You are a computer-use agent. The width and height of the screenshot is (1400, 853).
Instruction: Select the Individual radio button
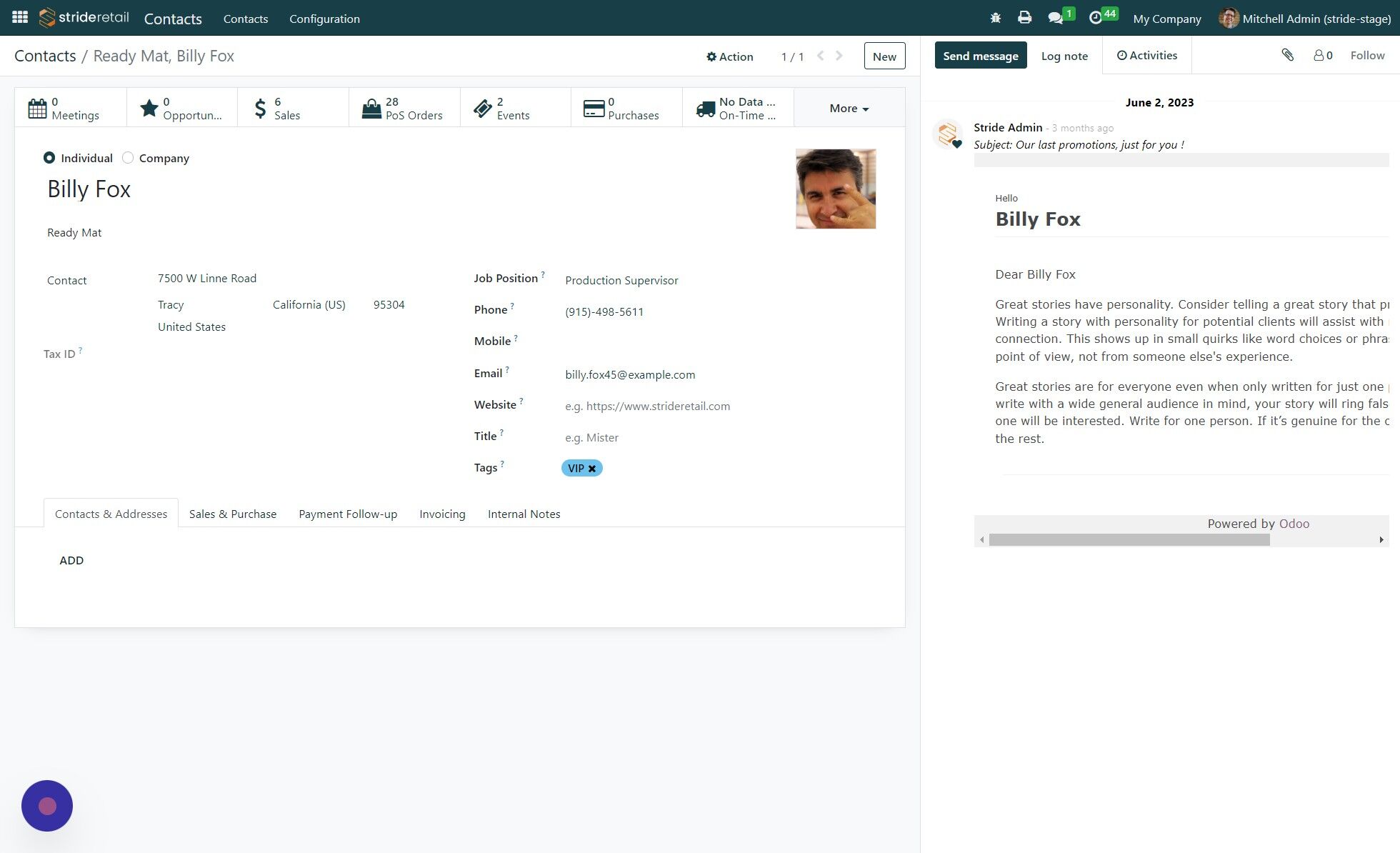49,158
